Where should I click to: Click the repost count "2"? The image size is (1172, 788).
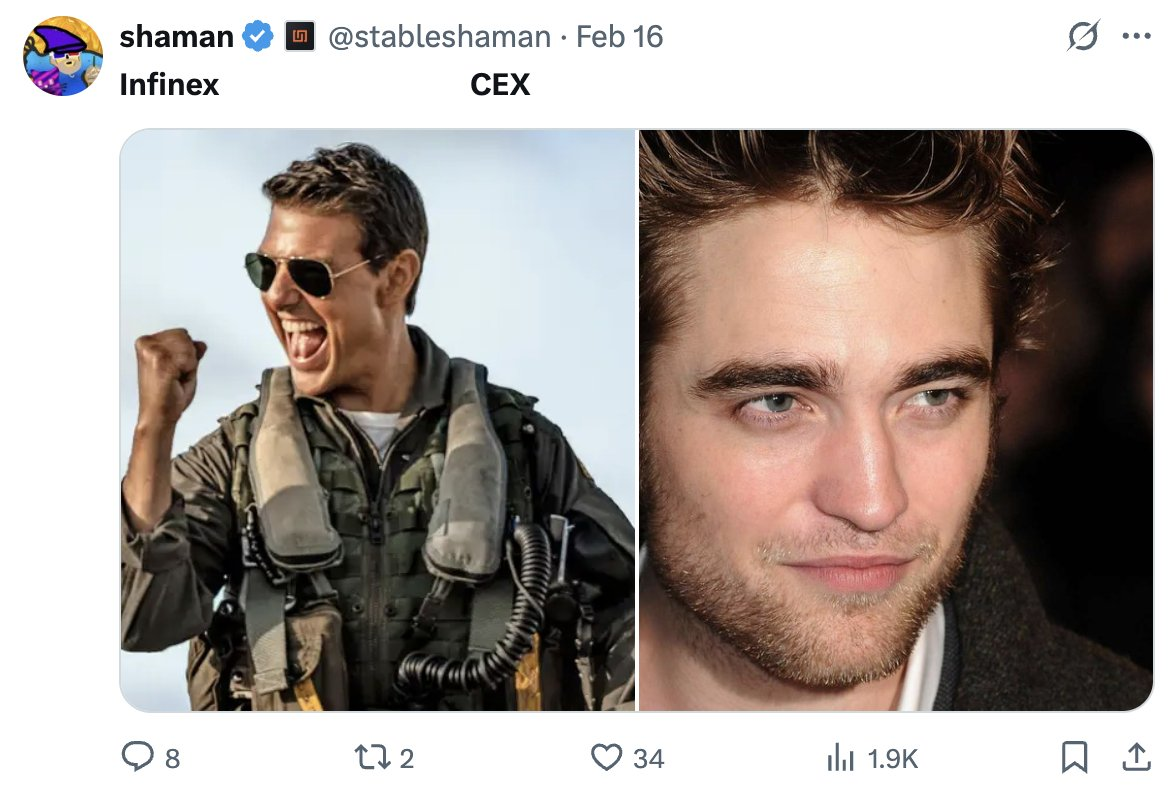[x=406, y=759]
